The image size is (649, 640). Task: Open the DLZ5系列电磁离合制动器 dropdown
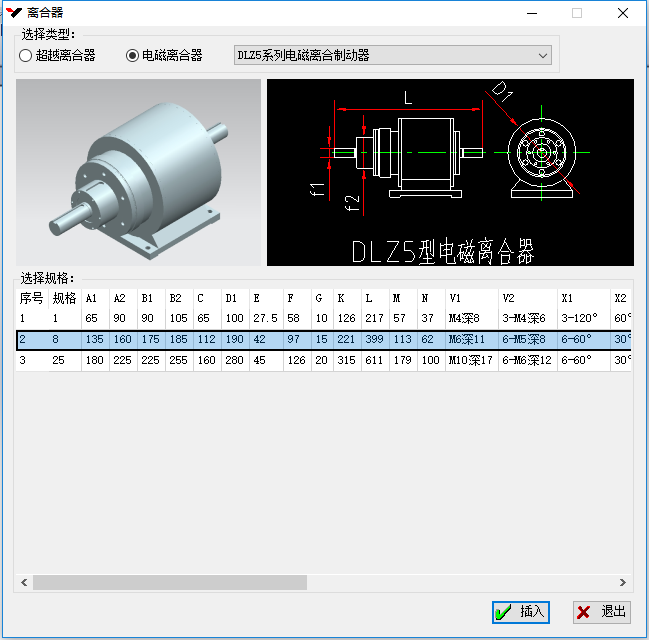click(393, 56)
